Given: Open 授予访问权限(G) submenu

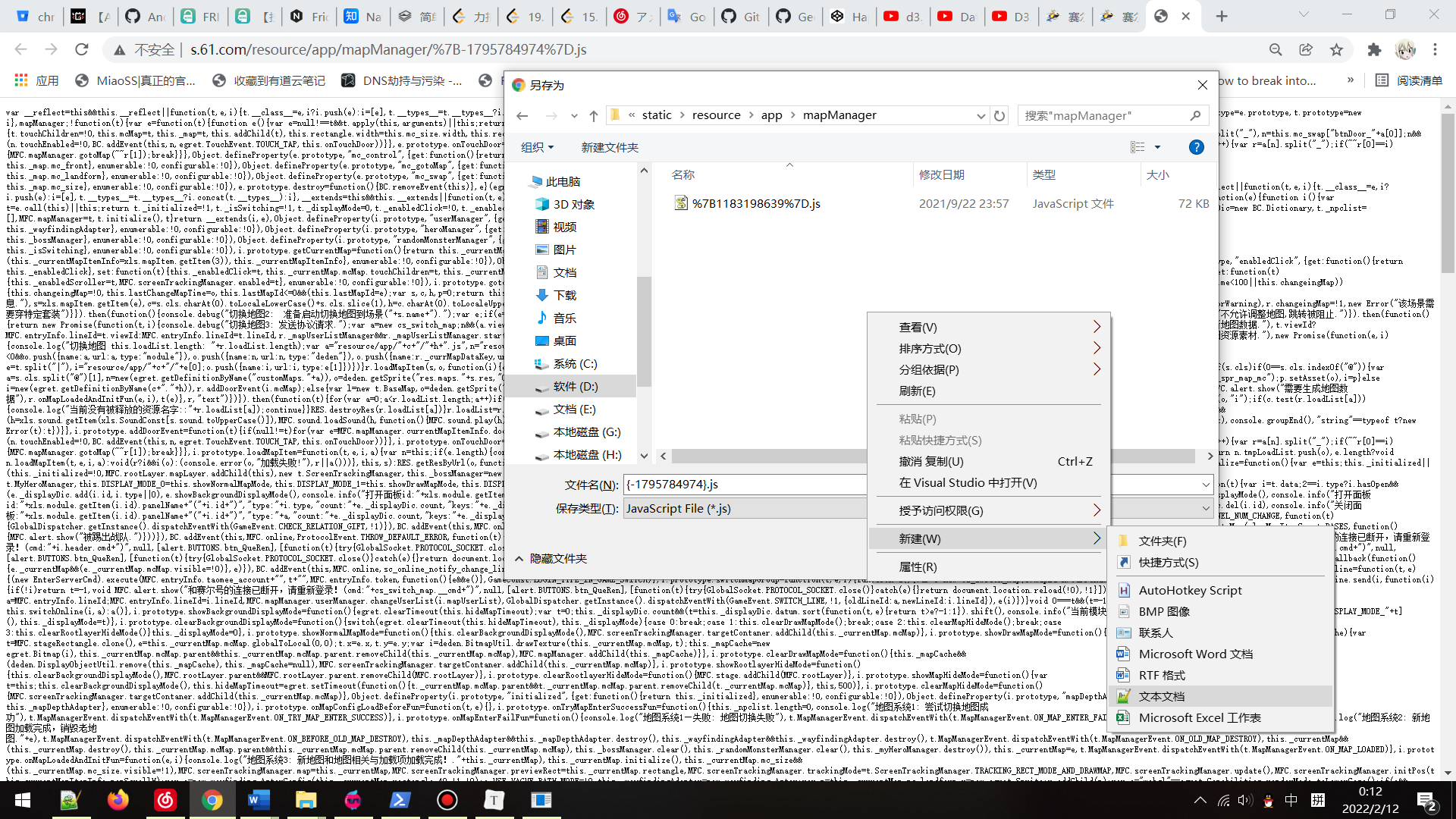Looking at the screenshot, I should 989,510.
